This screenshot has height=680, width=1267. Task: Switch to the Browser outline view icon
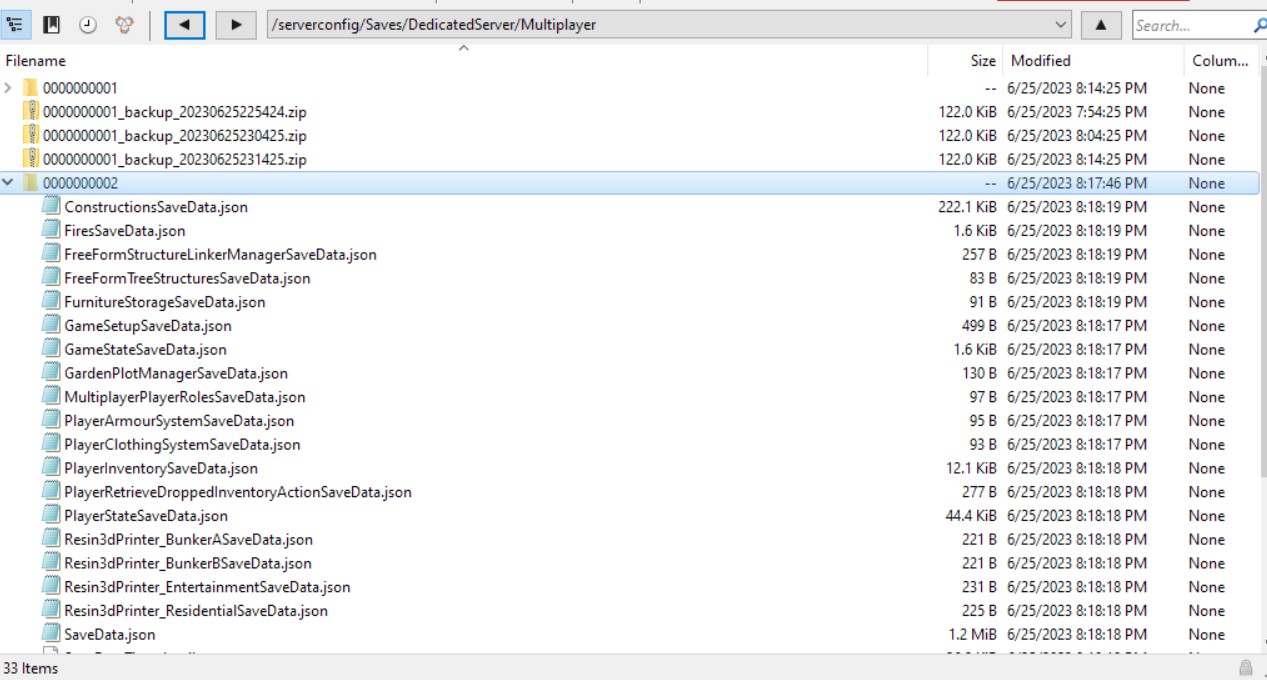pos(15,25)
